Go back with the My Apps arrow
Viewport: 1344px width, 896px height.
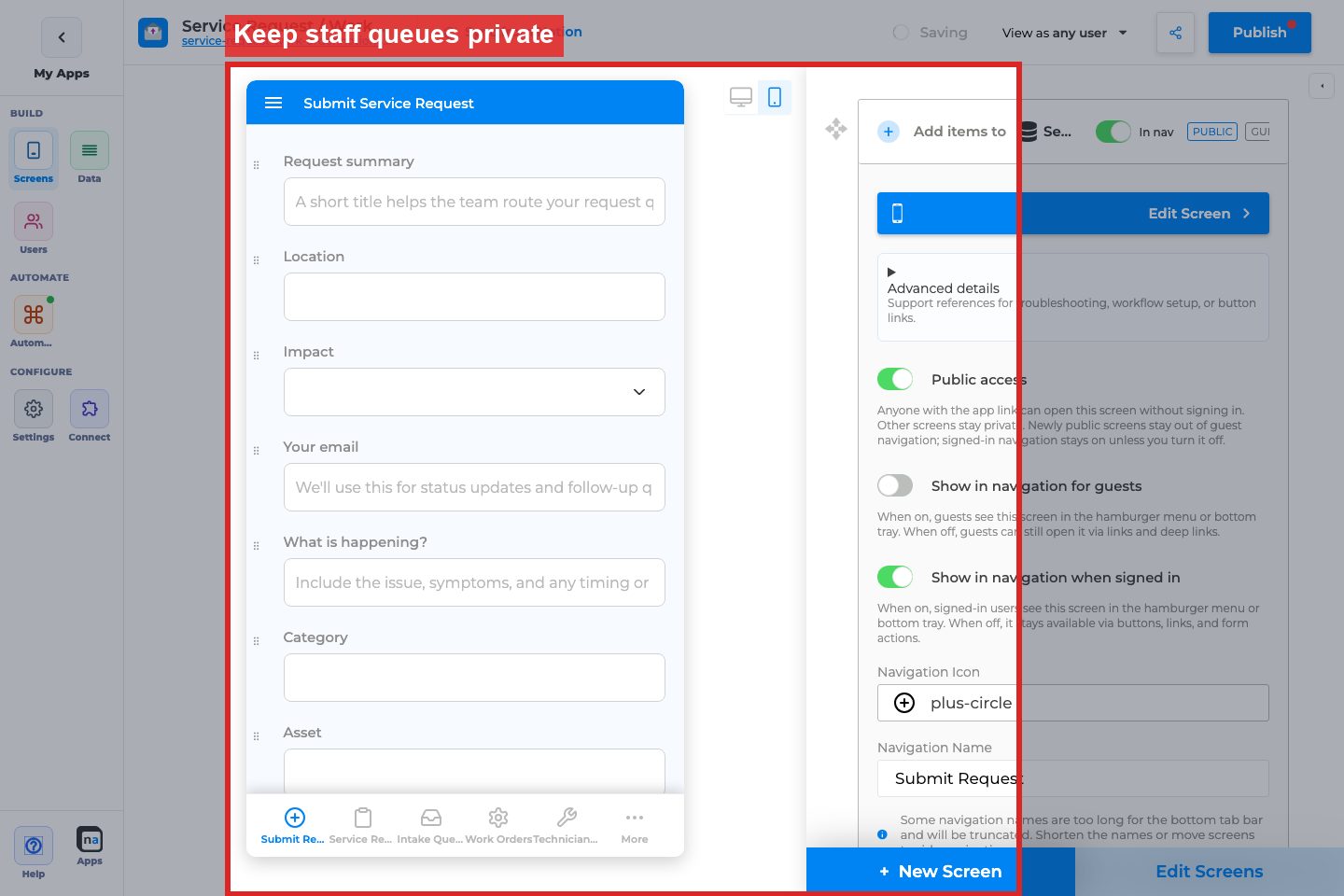(x=62, y=37)
